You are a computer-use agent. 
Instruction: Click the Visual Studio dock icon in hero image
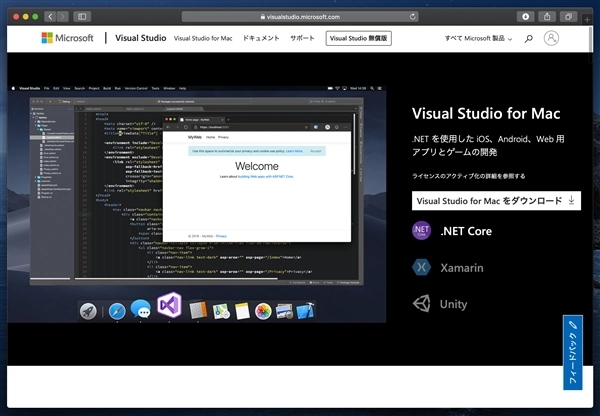pos(169,305)
